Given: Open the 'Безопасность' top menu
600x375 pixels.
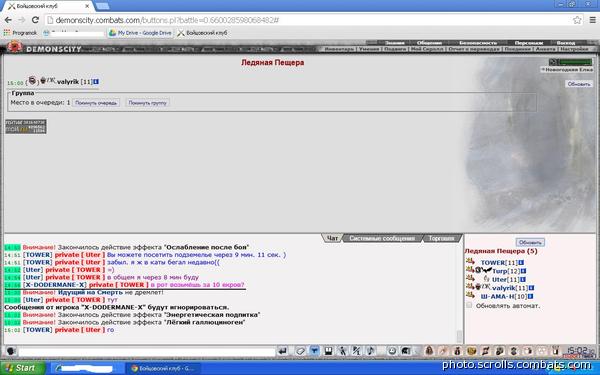Looking at the screenshot, I should pyautogui.click(x=478, y=43).
